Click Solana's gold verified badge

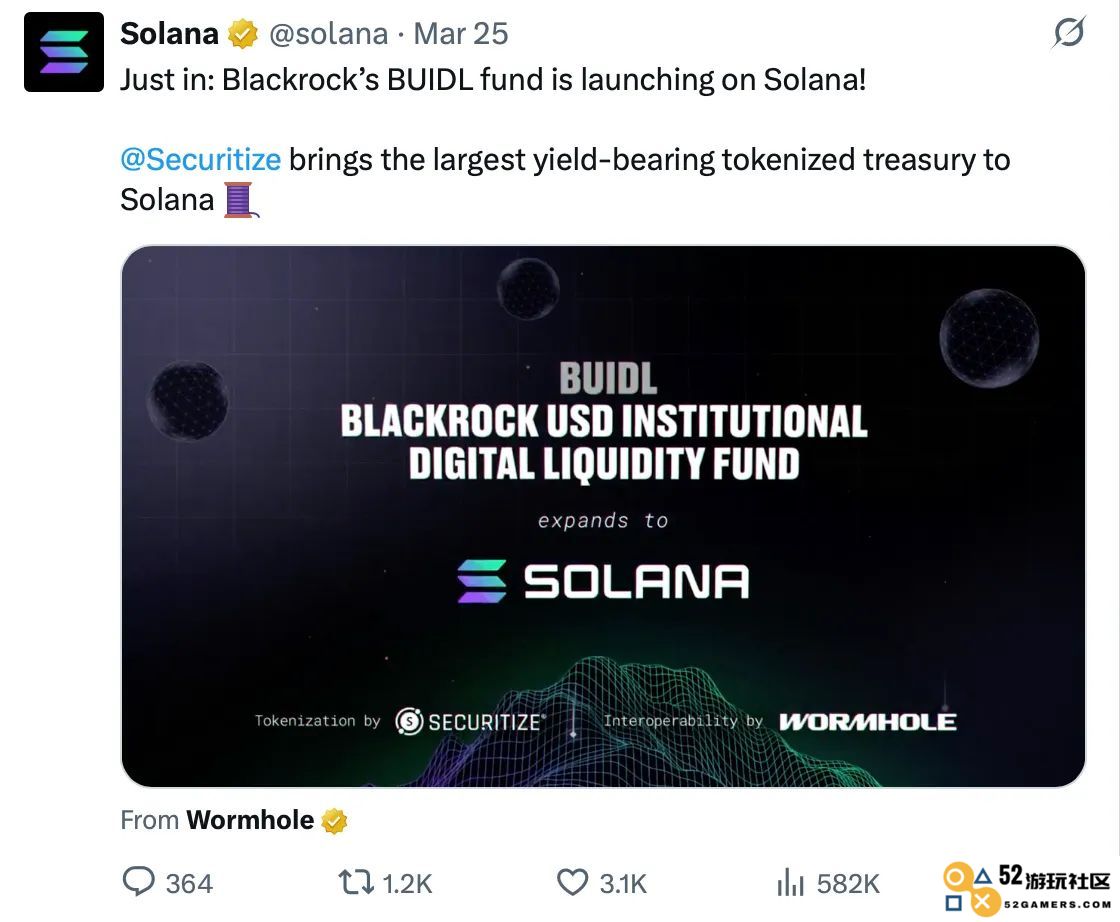coord(243,34)
